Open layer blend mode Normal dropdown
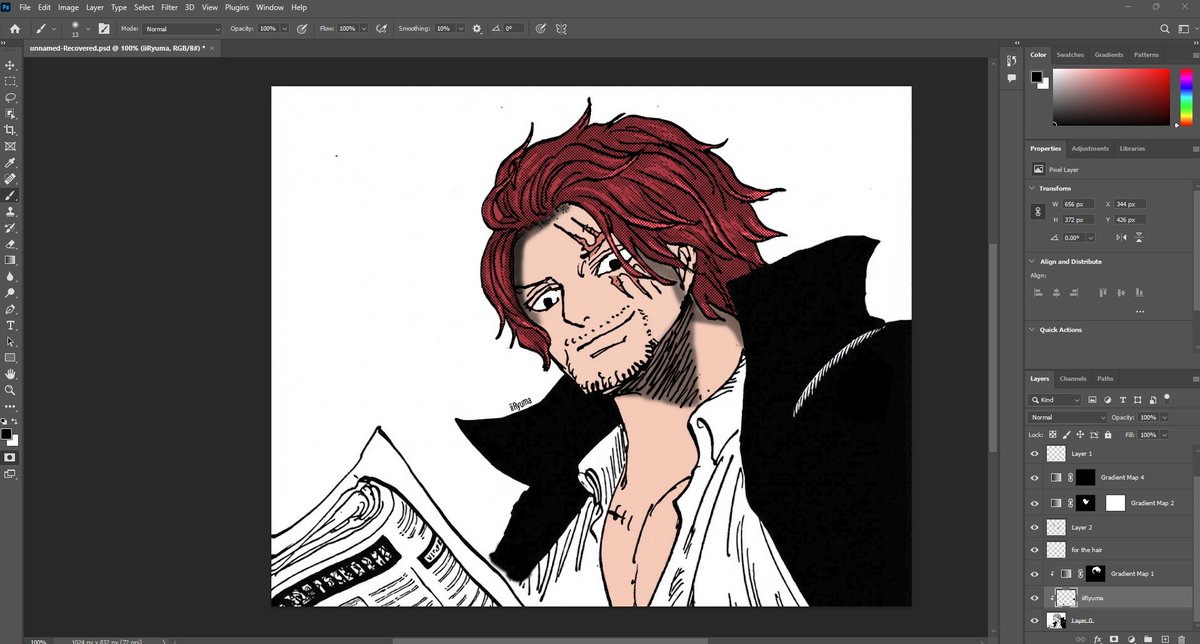 click(1068, 417)
